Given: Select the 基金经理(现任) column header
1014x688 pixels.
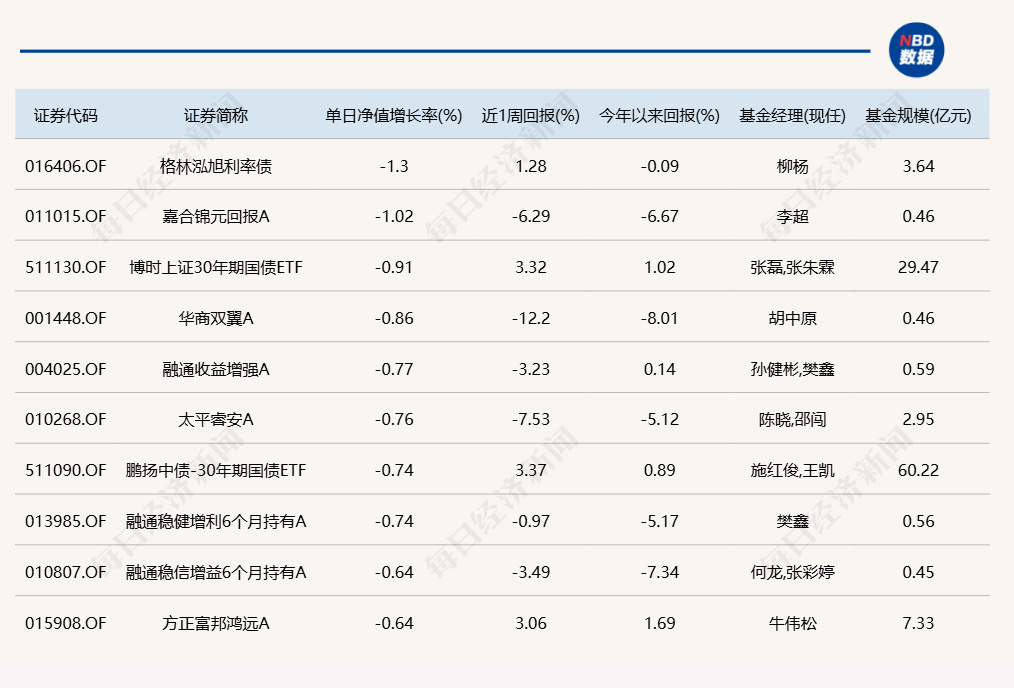Looking at the screenshot, I should click(x=792, y=116).
